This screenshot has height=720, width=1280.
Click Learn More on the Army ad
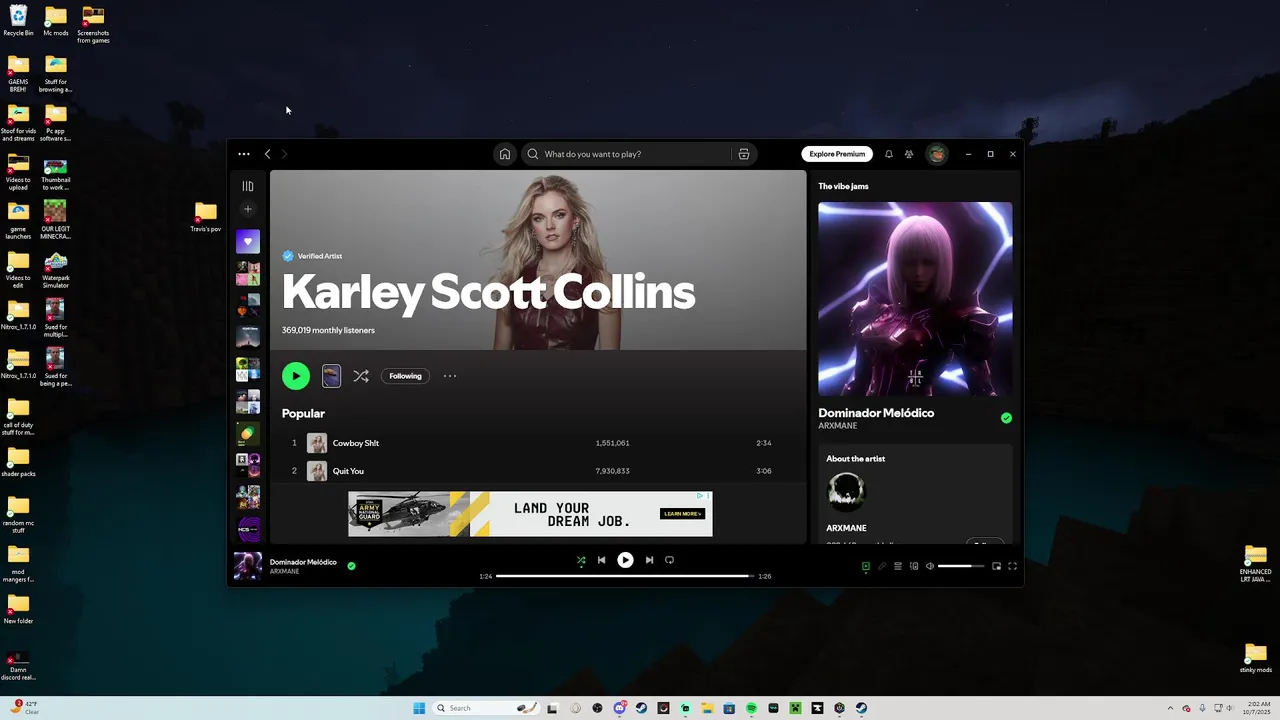click(683, 514)
